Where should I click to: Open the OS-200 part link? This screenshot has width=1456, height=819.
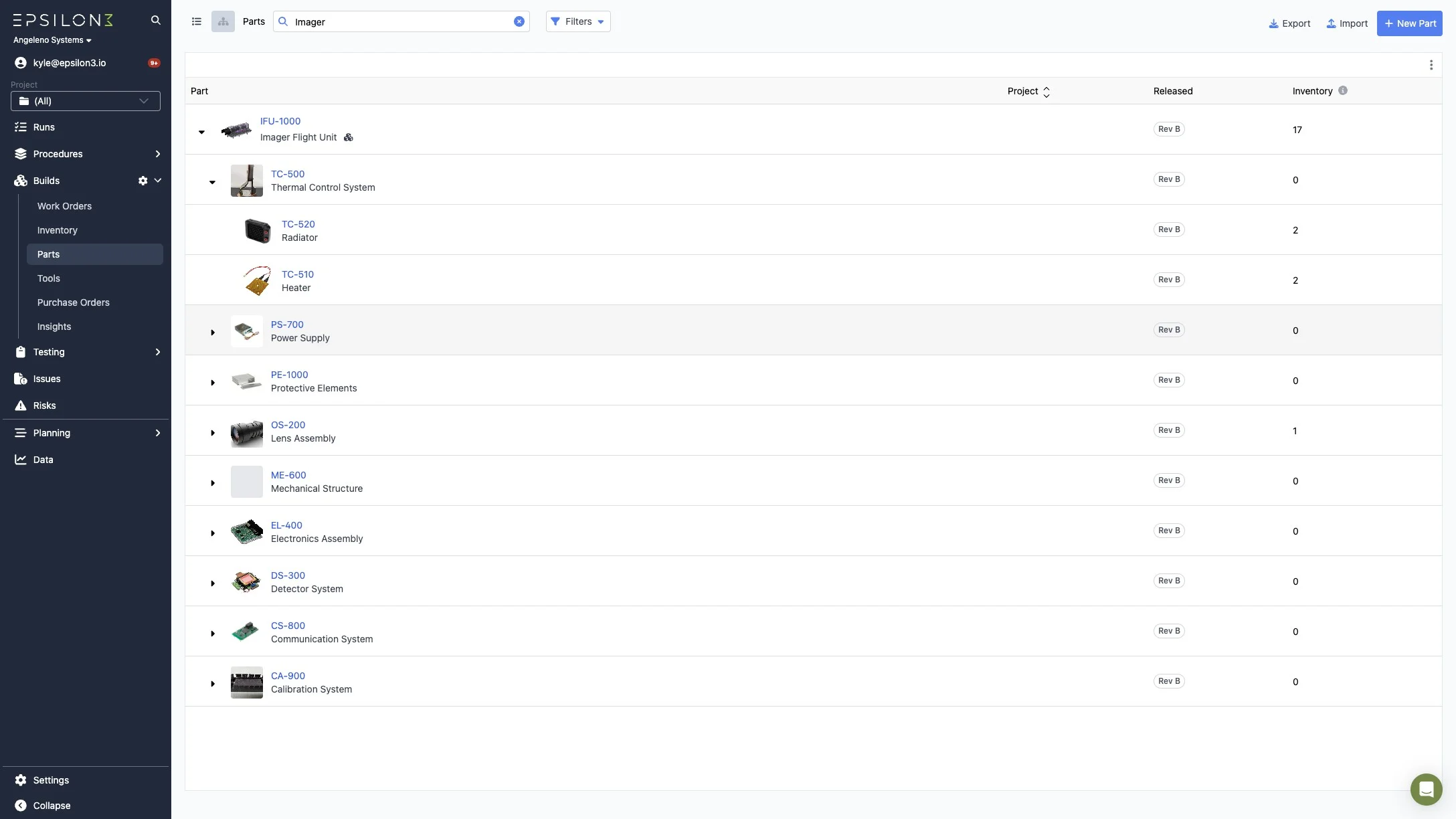(x=288, y=425)
